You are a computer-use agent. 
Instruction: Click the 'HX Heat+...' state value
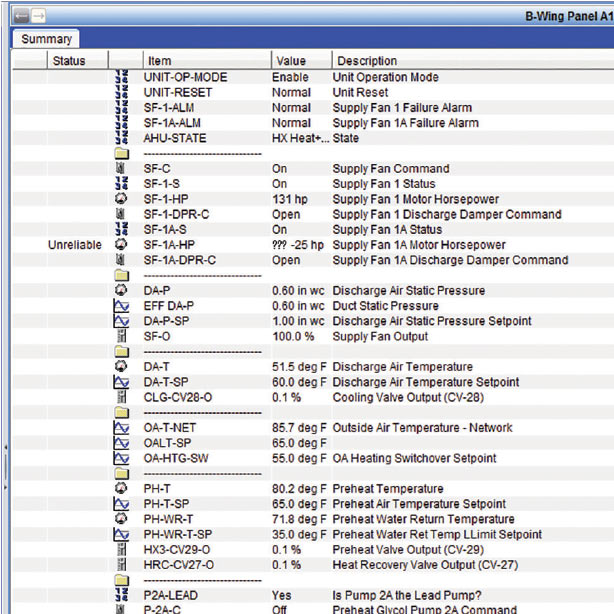(x=301, y=138)
